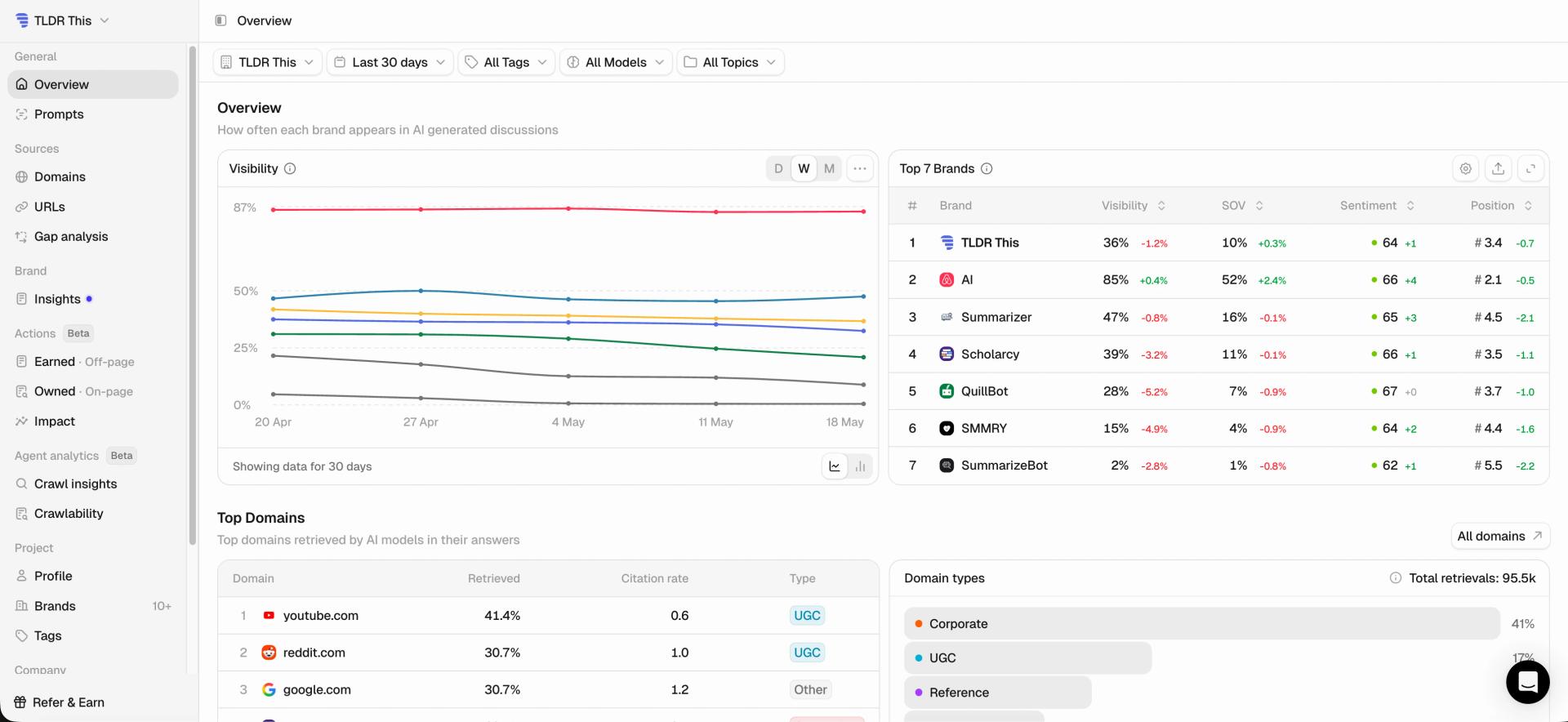Open Gap analysis in sidebar
This screenshot has width=1568, height=722.
[93, 236]
